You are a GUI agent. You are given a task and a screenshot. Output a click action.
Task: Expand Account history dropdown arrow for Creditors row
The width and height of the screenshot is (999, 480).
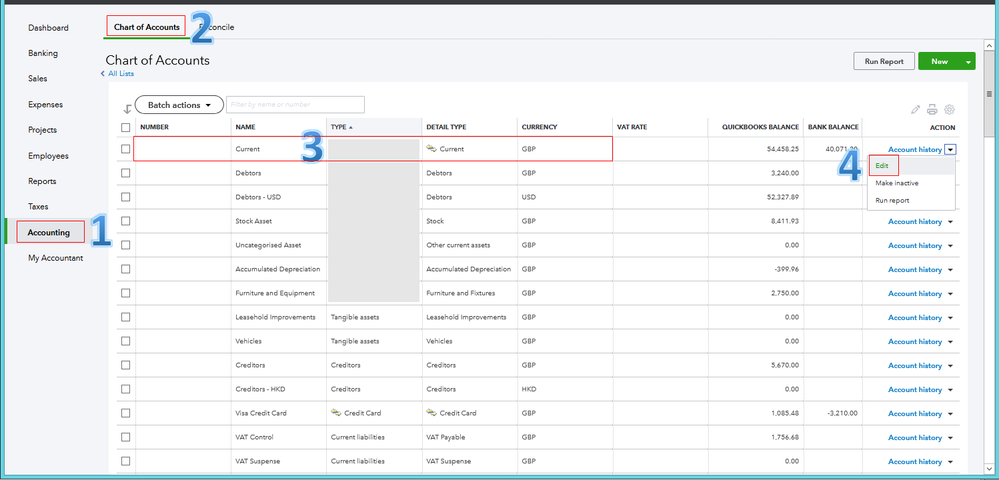(950, 366)
